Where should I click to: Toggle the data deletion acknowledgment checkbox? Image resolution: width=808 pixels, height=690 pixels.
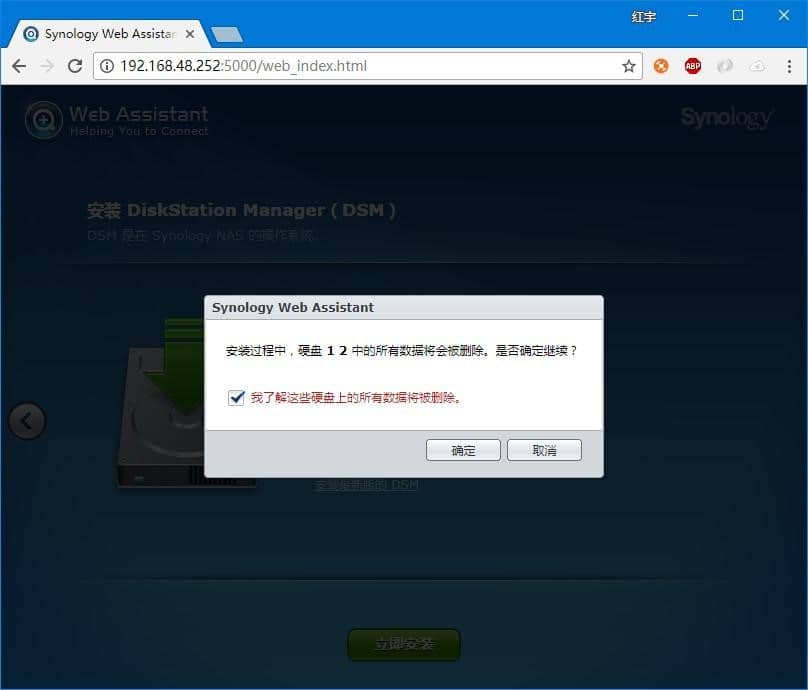click(237, 398)
